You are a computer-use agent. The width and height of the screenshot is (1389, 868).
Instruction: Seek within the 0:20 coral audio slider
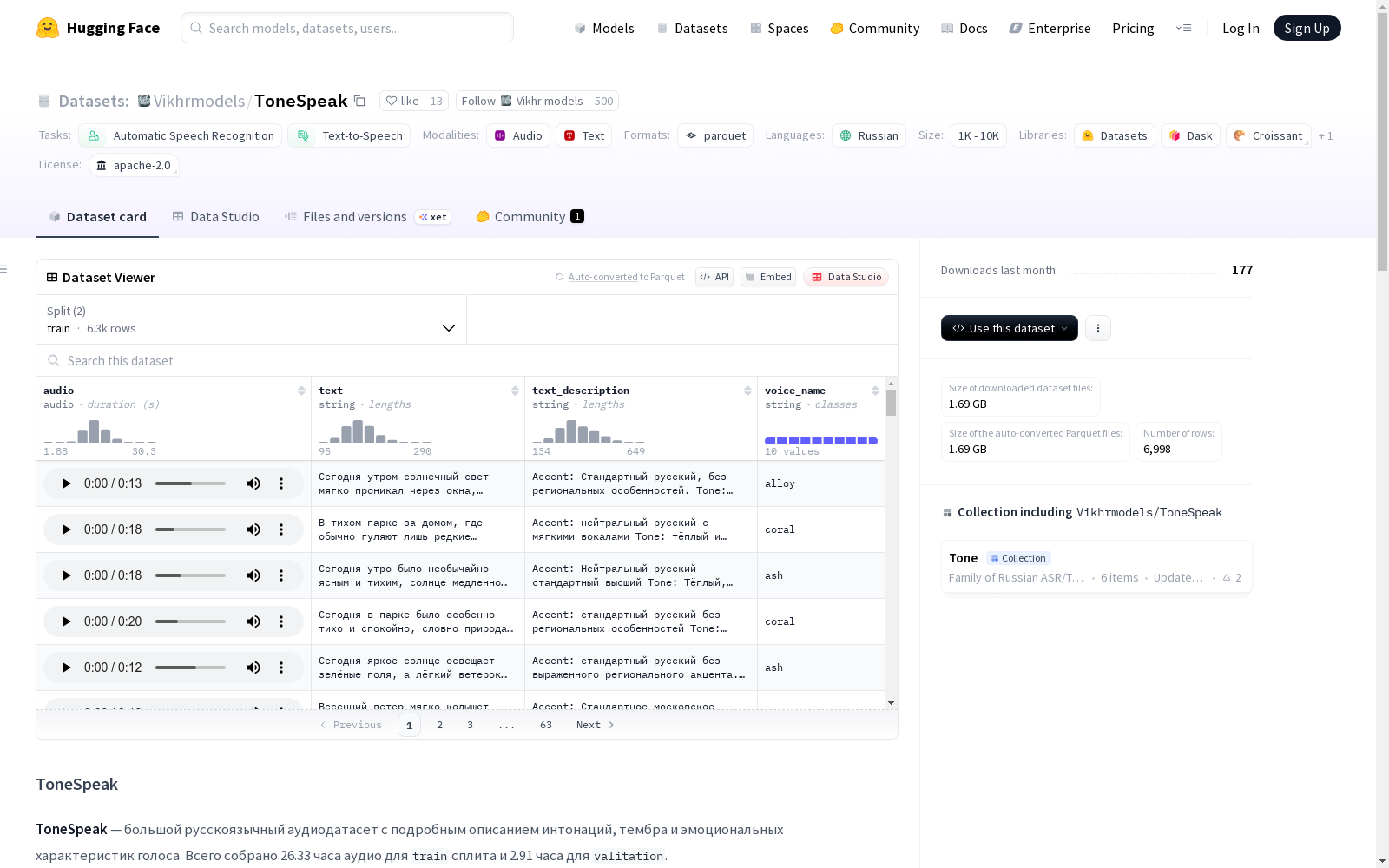pos(190,621)
